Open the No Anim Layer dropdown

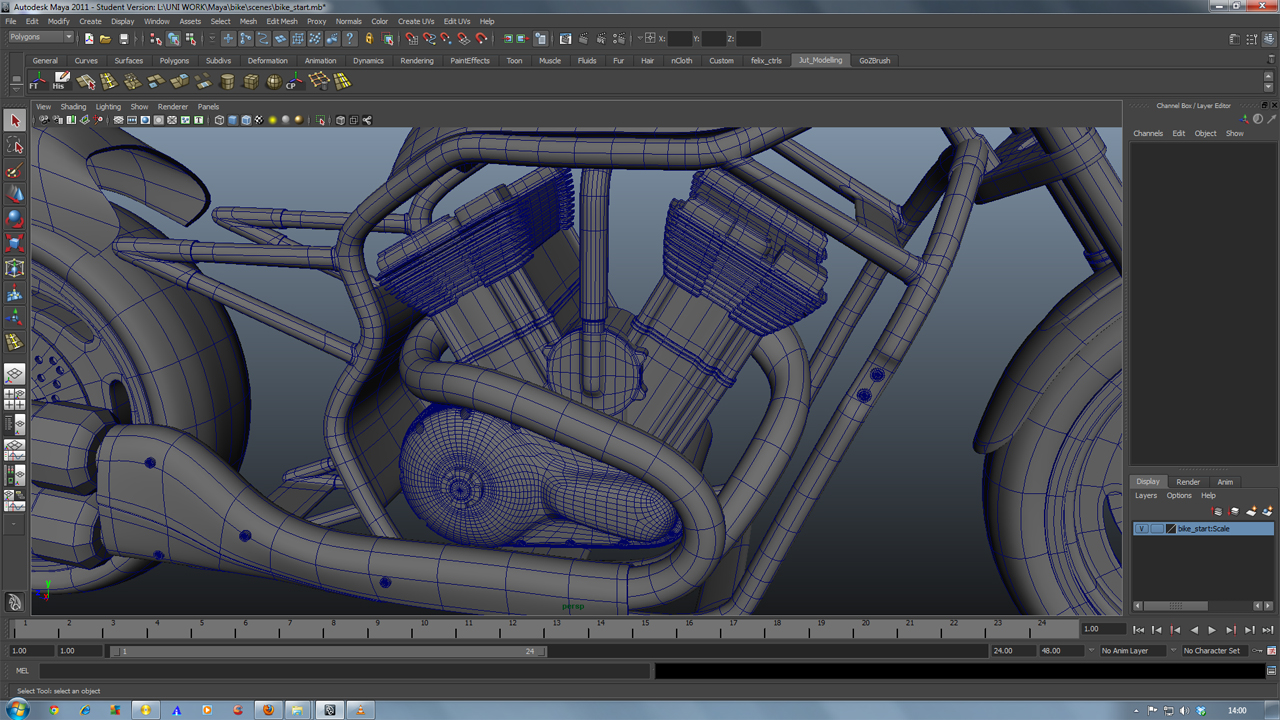tap(1128, 650)
